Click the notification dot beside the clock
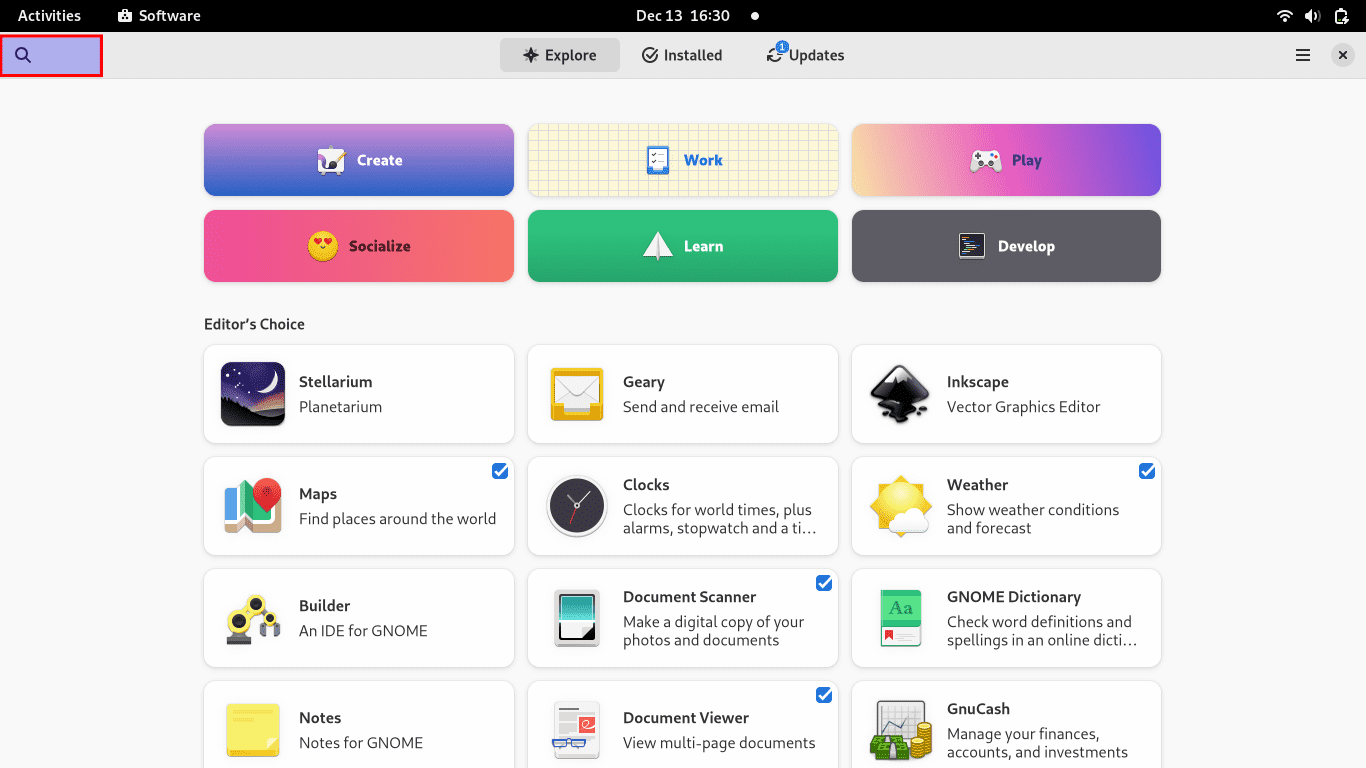The height and width of the screenshot is (768, 1366). pos(754,16)
